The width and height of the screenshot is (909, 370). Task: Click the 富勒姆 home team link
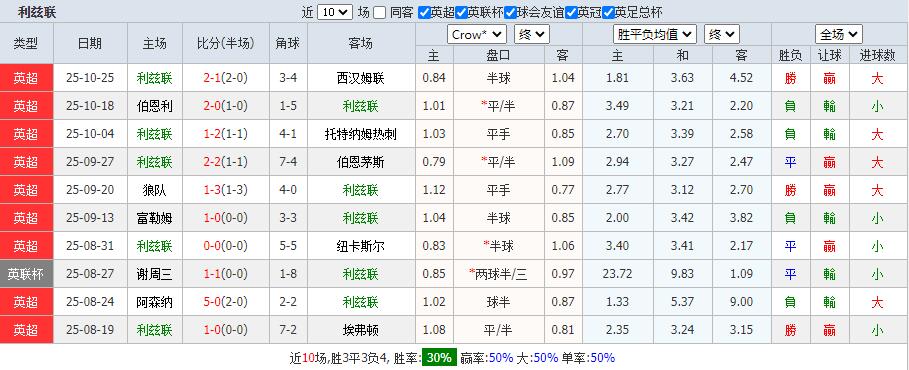(155, 219)
